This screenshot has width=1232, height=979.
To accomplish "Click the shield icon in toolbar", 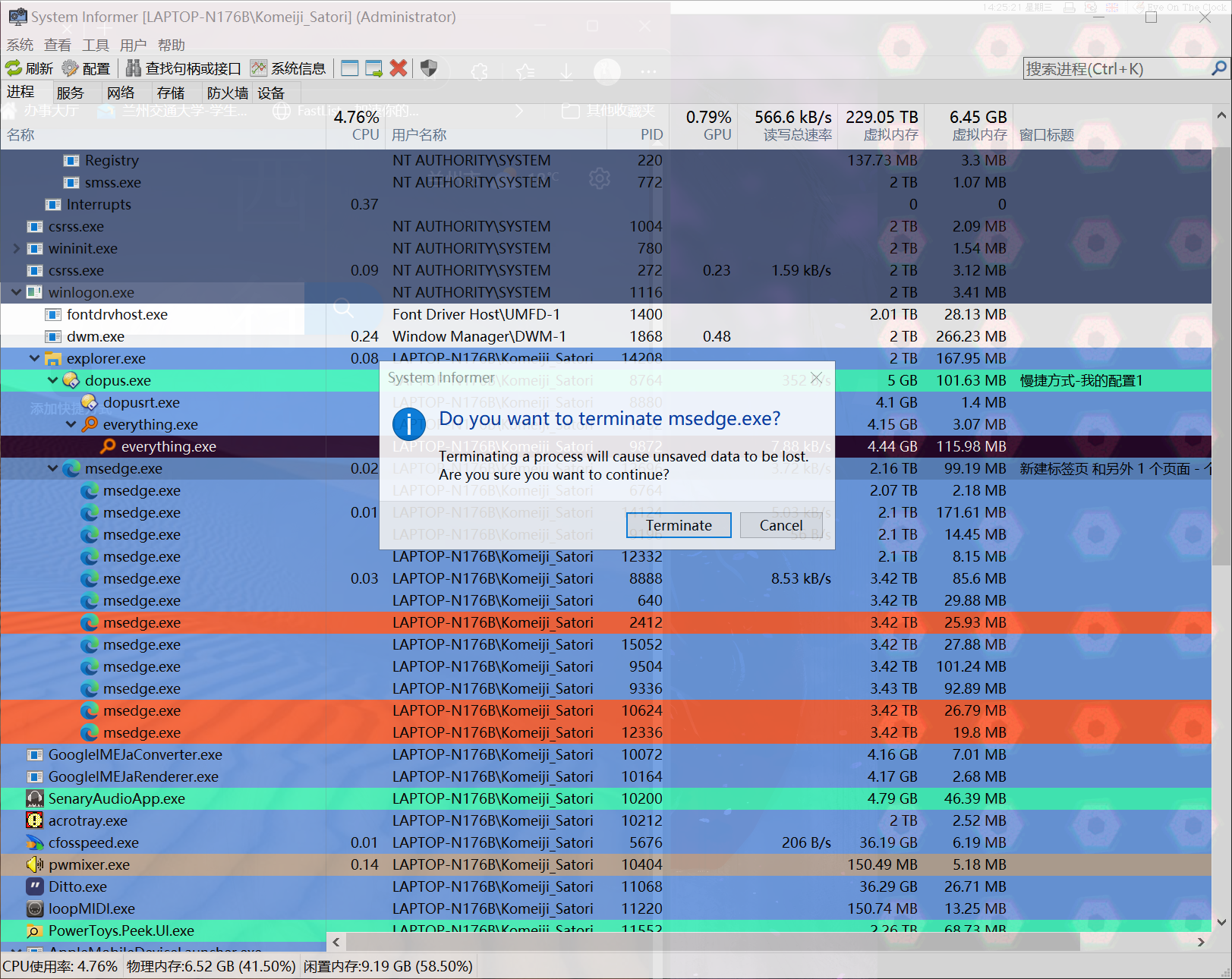I will [x=429, y=68].
